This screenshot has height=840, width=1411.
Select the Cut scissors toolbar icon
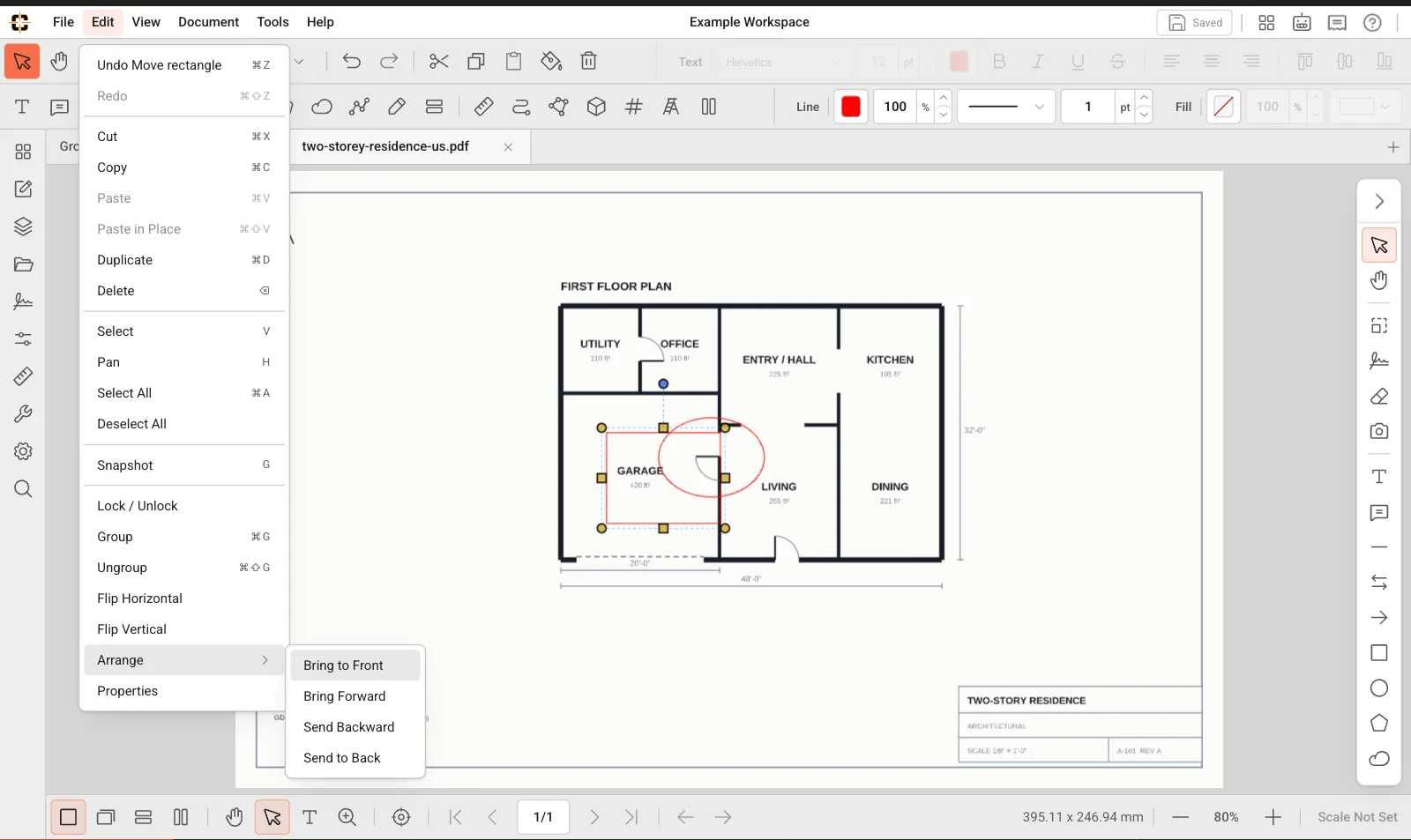(x=438, y=62)
